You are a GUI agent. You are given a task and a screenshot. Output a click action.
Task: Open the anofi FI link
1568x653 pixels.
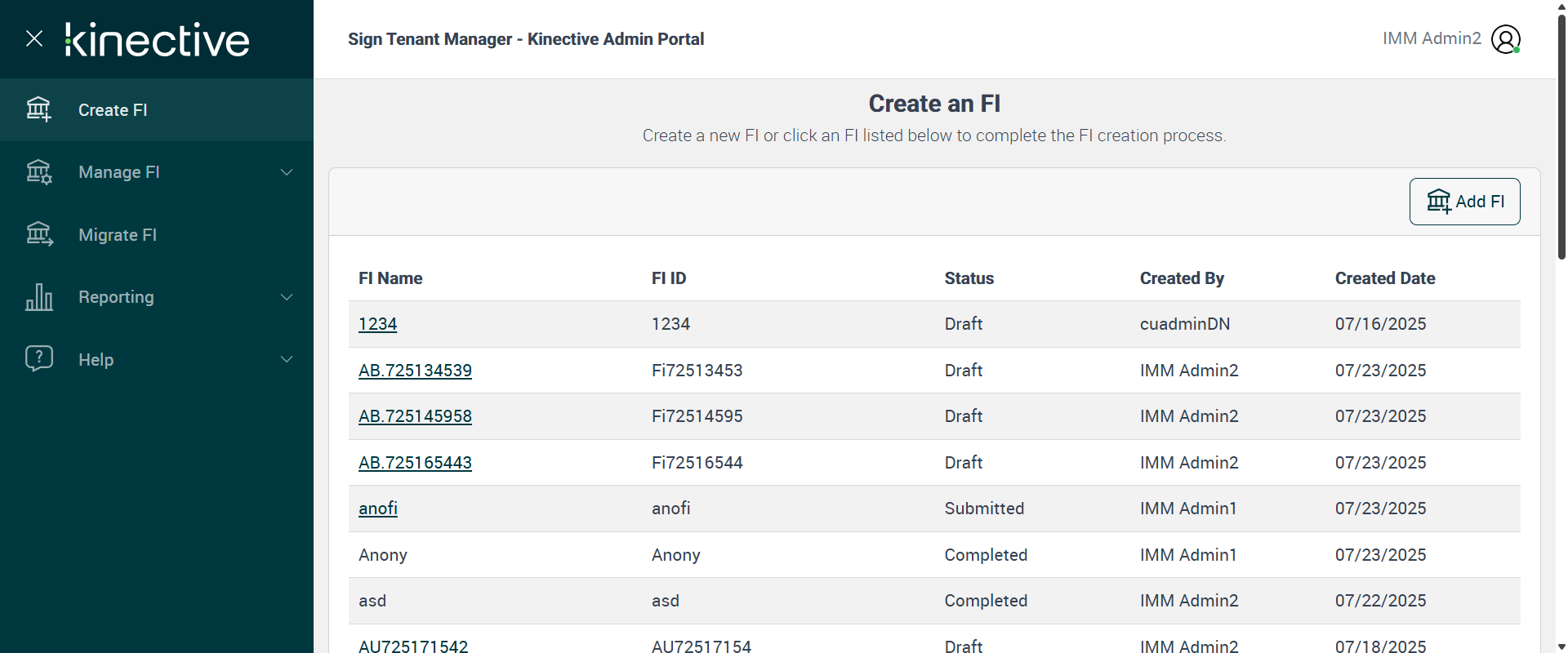(x=377, y=509)
